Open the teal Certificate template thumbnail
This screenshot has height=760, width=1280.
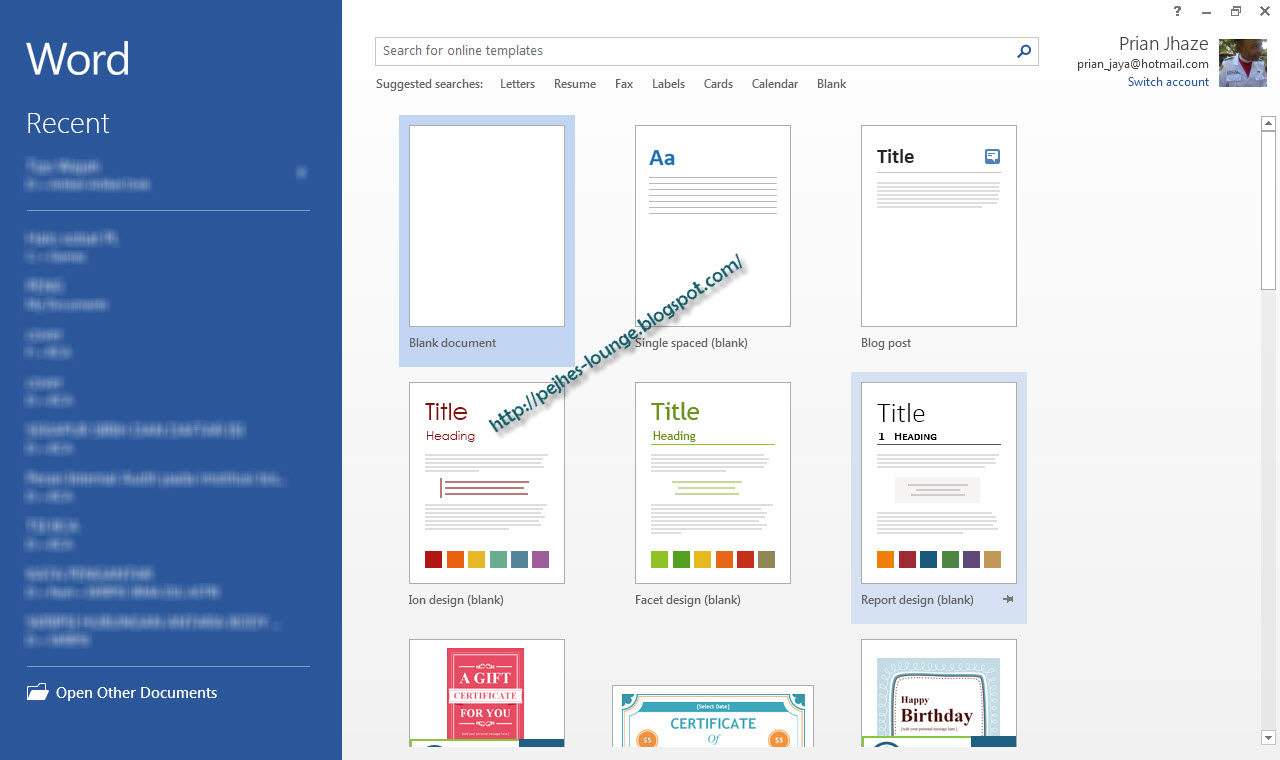(x=713, y=716)
